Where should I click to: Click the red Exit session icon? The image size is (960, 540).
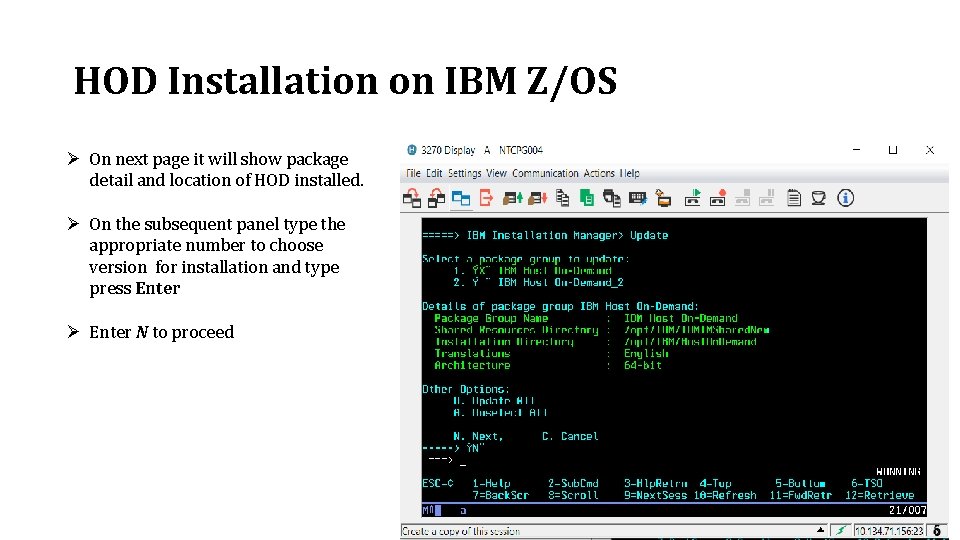(x=486, y=198)
